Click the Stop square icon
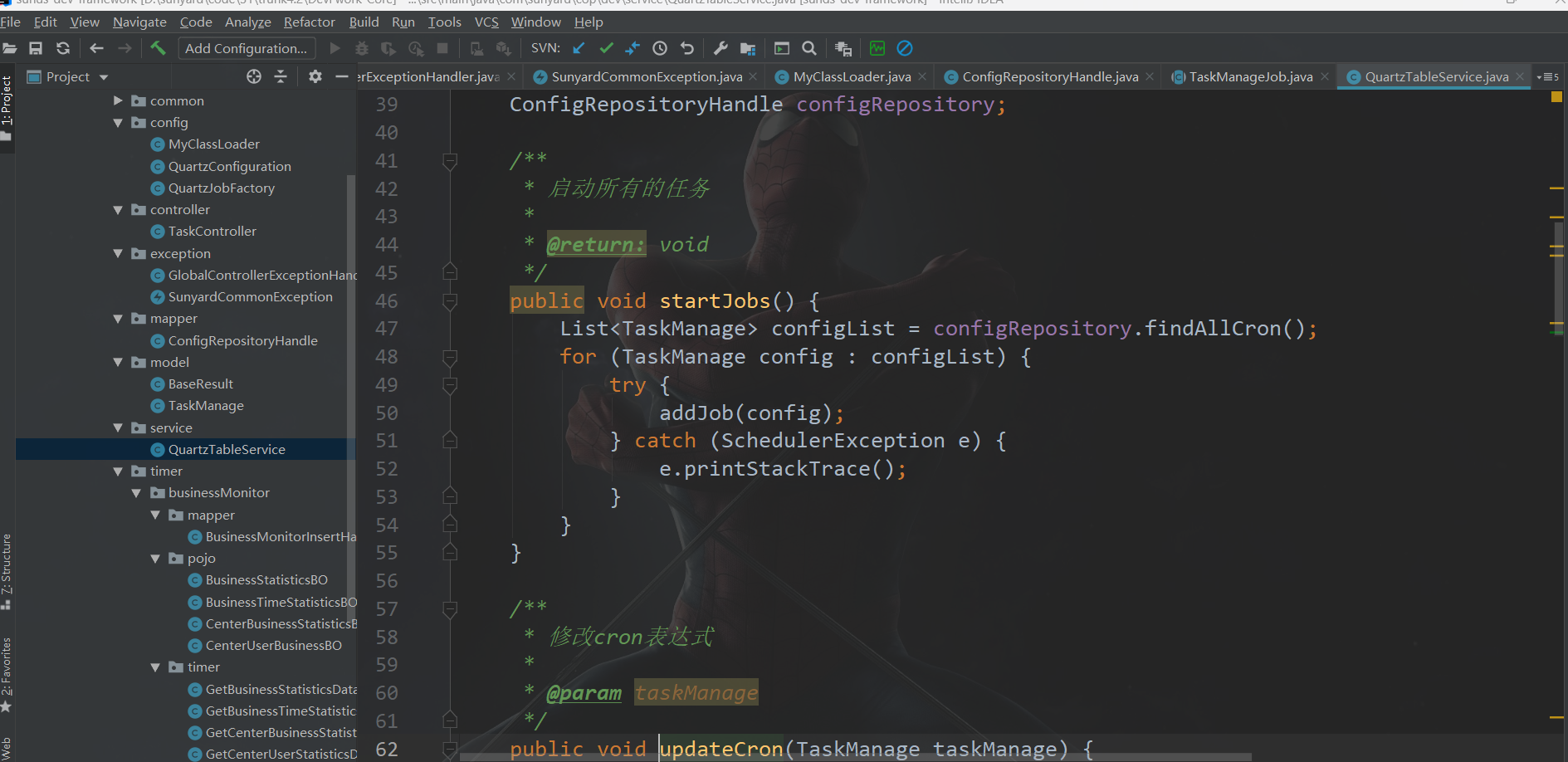1568x762 pixels. pyautogui.click(x=442, y=48)
